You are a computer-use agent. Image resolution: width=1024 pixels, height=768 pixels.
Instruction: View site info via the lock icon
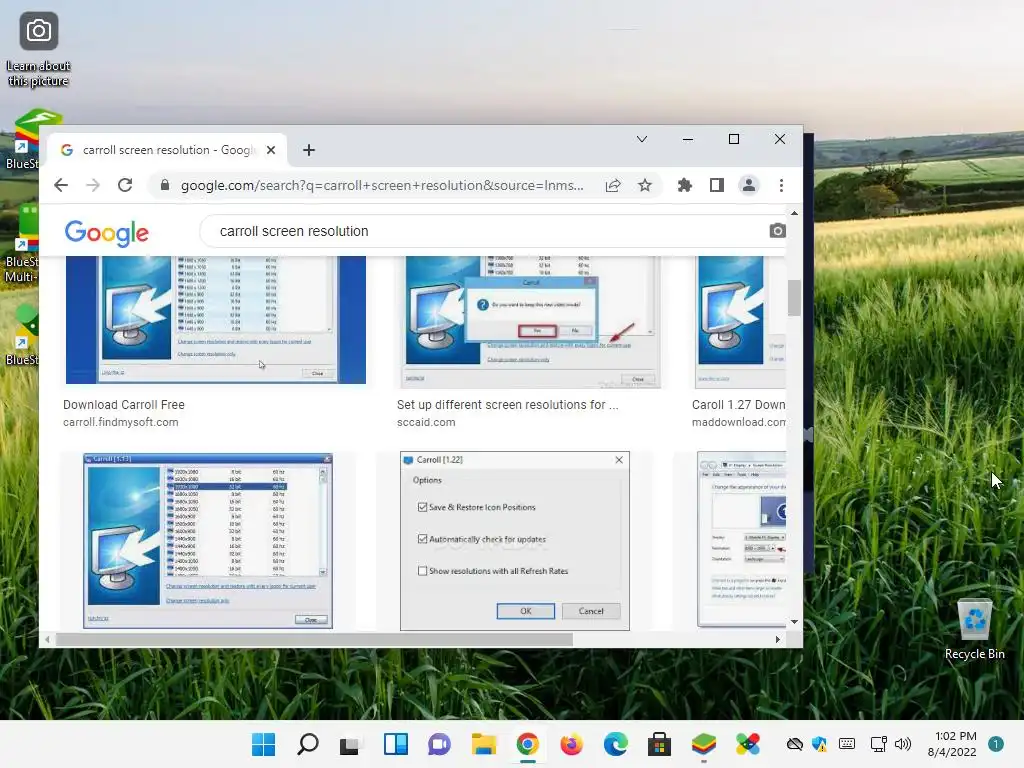(x=165, y=185)
